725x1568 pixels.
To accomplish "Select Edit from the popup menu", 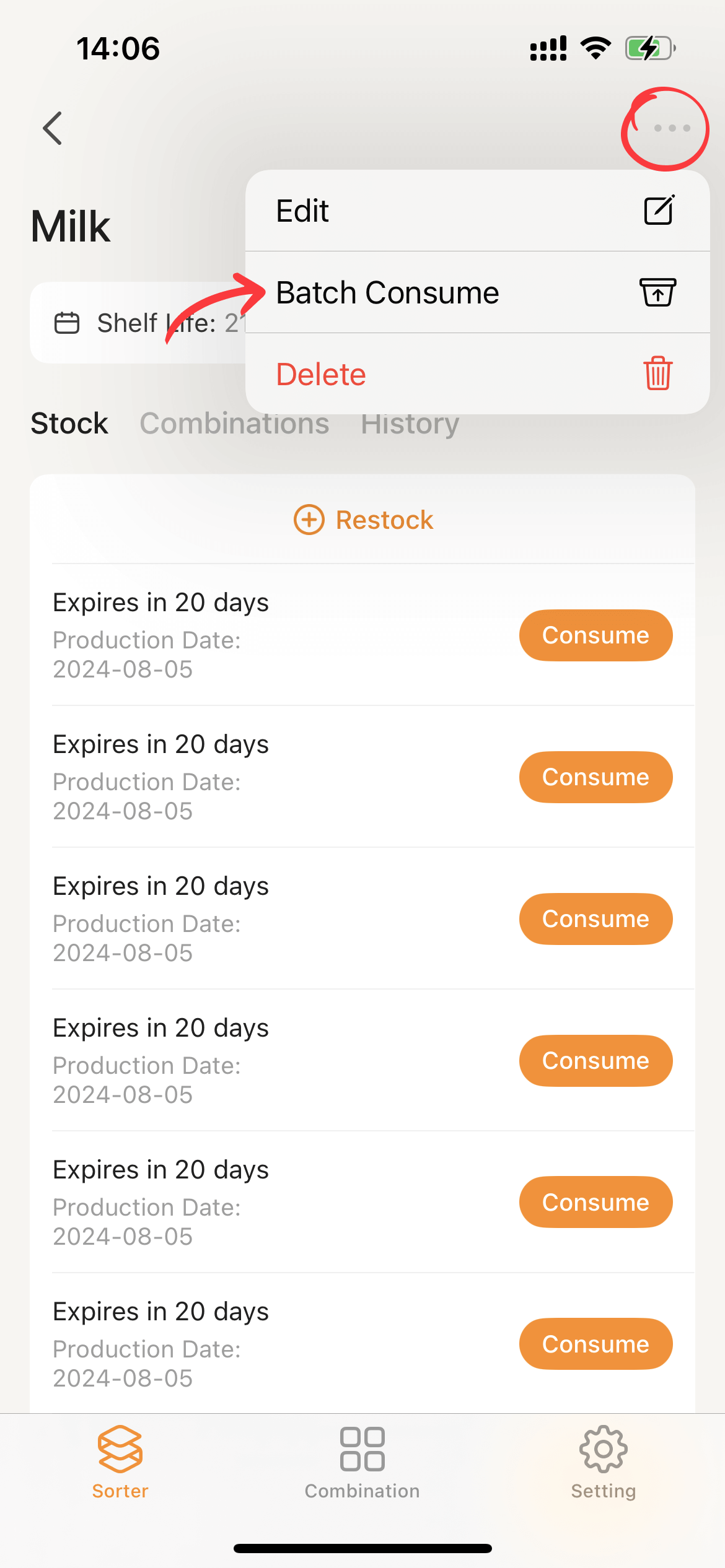I will pyautogui.click(x=302, y=211).
